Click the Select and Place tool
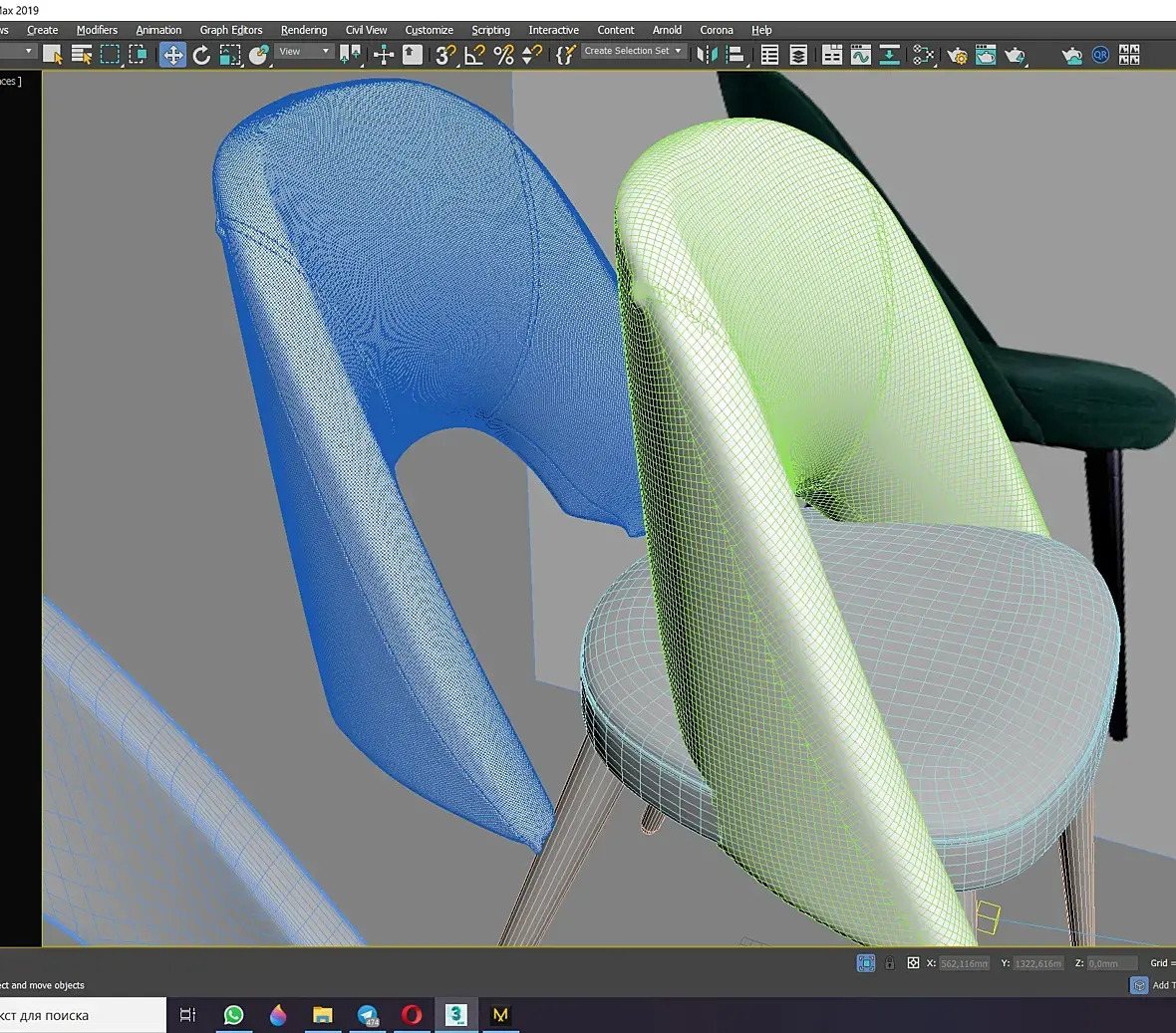Image resolution: width=1176 pixels, height=1033 pixels. 259,55
